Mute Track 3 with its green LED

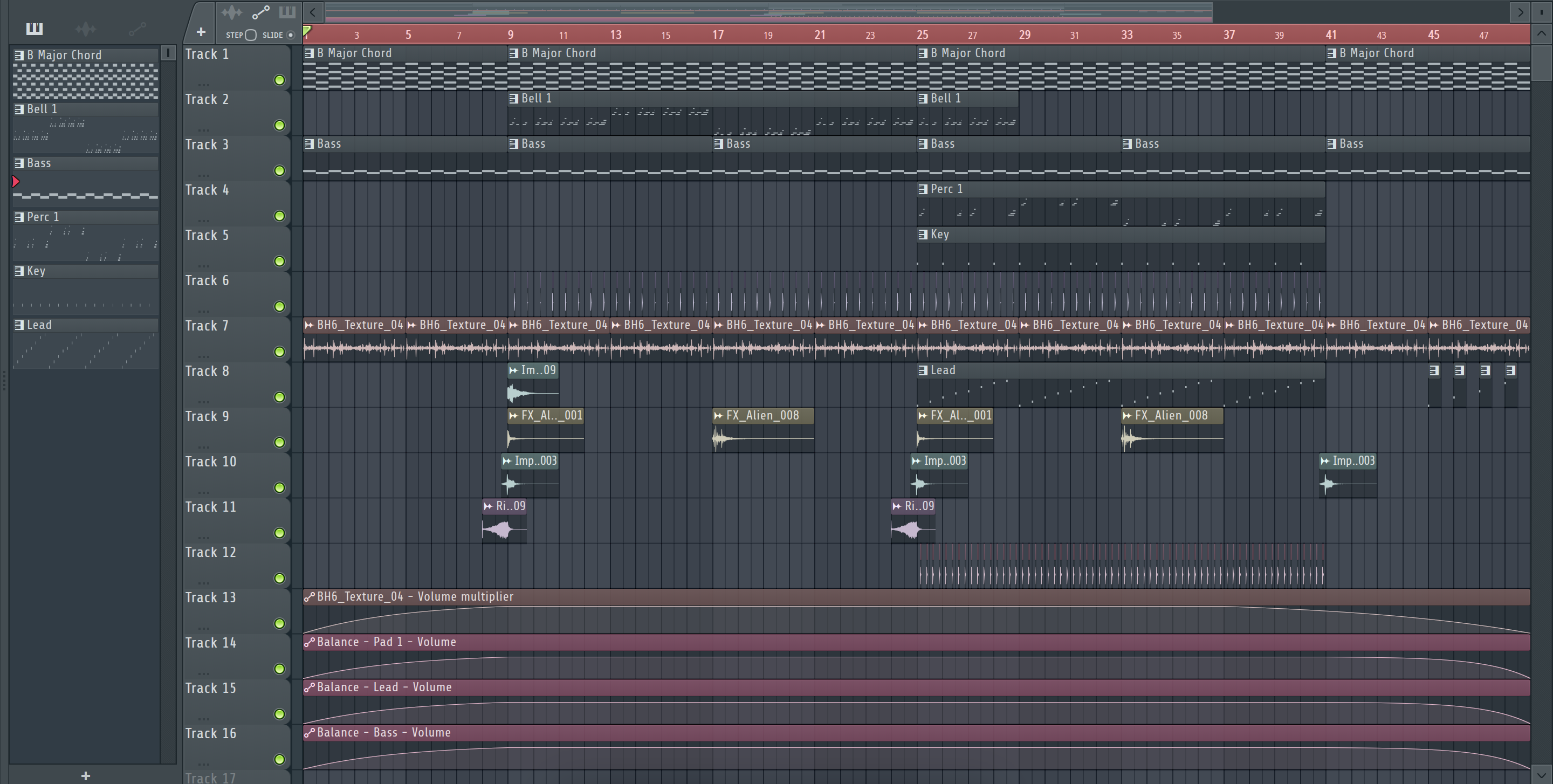pyautogui.click(x=279, y=170)
